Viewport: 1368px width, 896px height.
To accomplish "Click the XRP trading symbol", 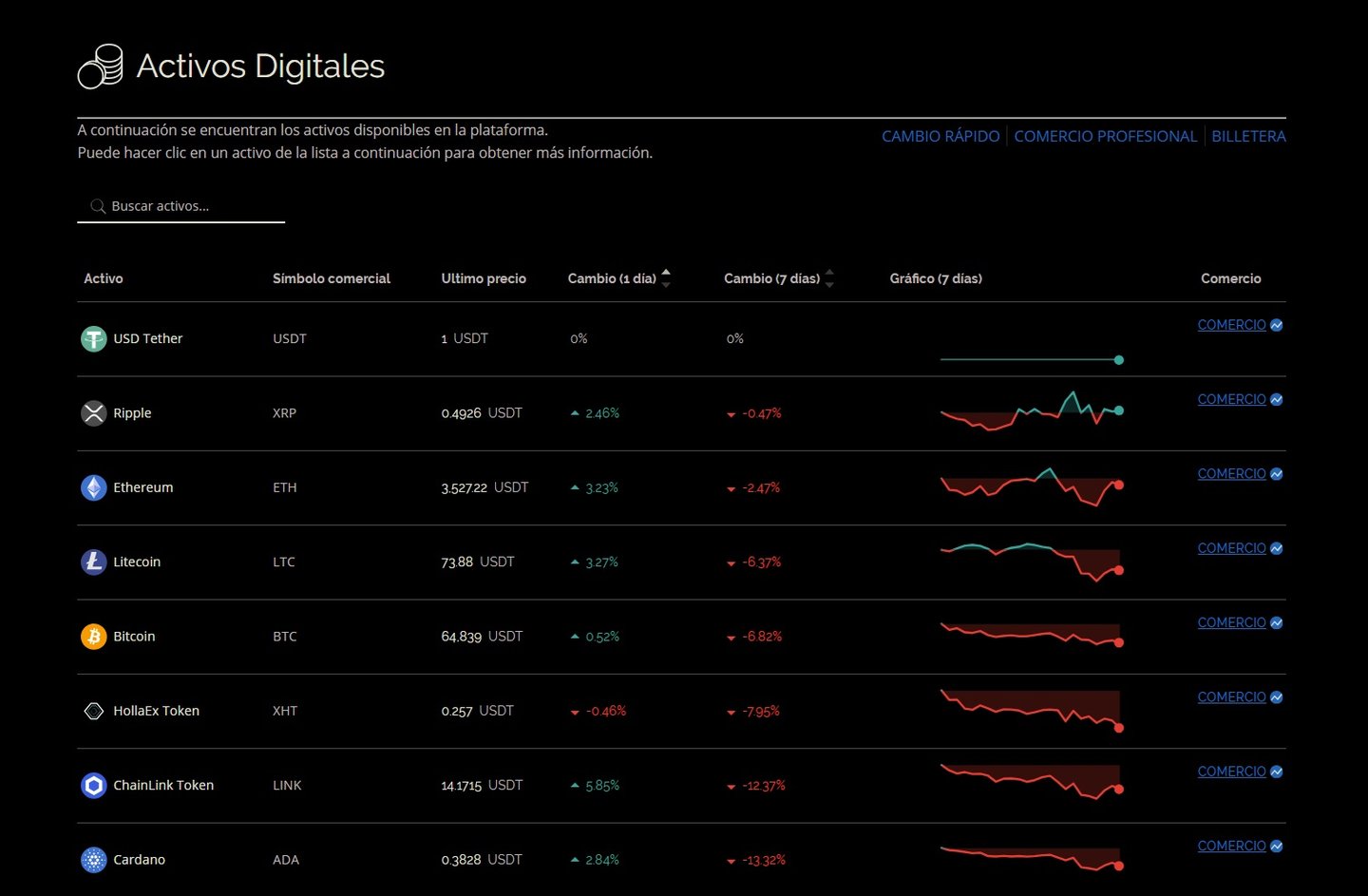I will point(285,413).
